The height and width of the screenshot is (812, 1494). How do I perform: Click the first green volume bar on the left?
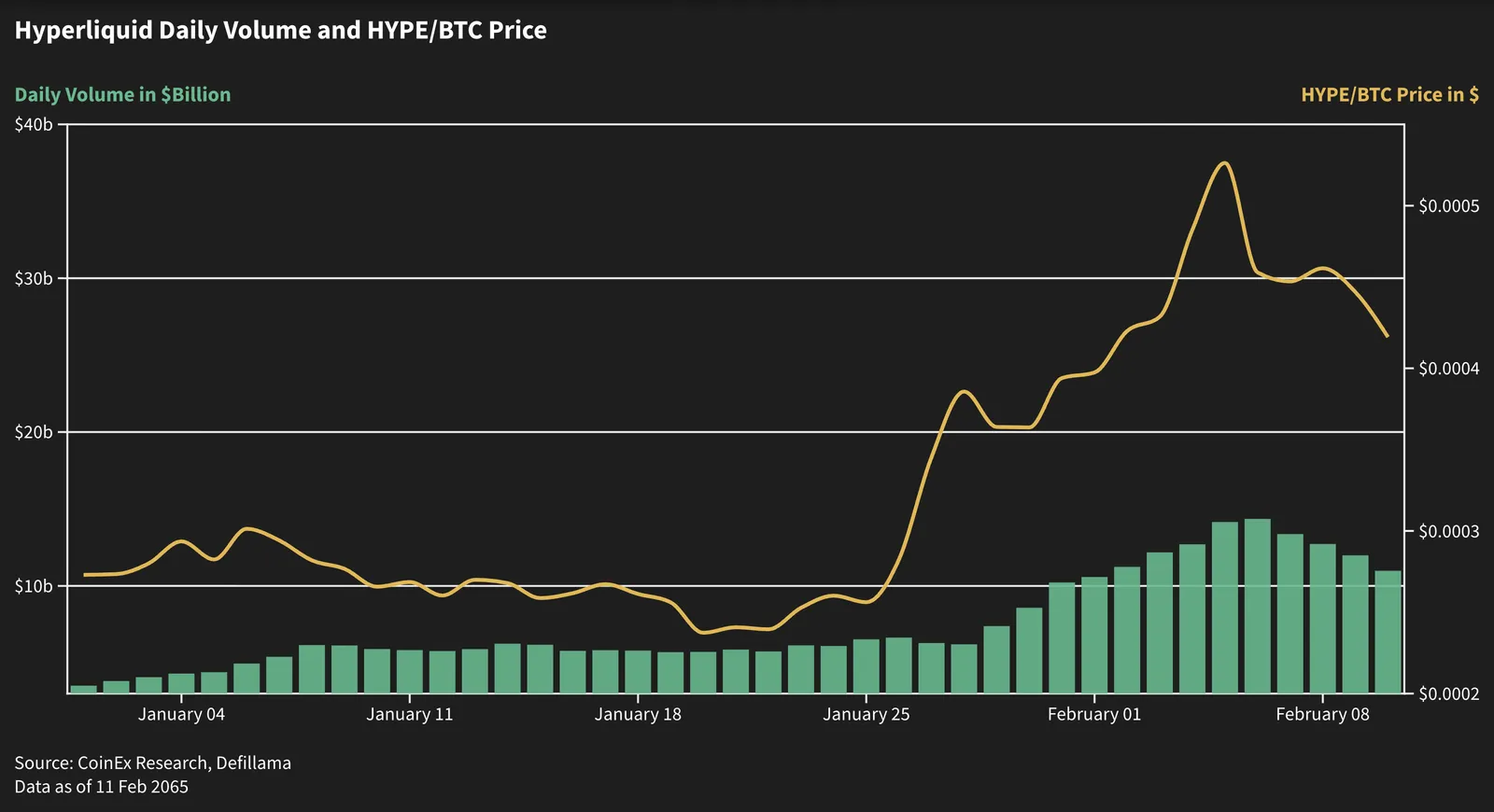click(83, 689)
